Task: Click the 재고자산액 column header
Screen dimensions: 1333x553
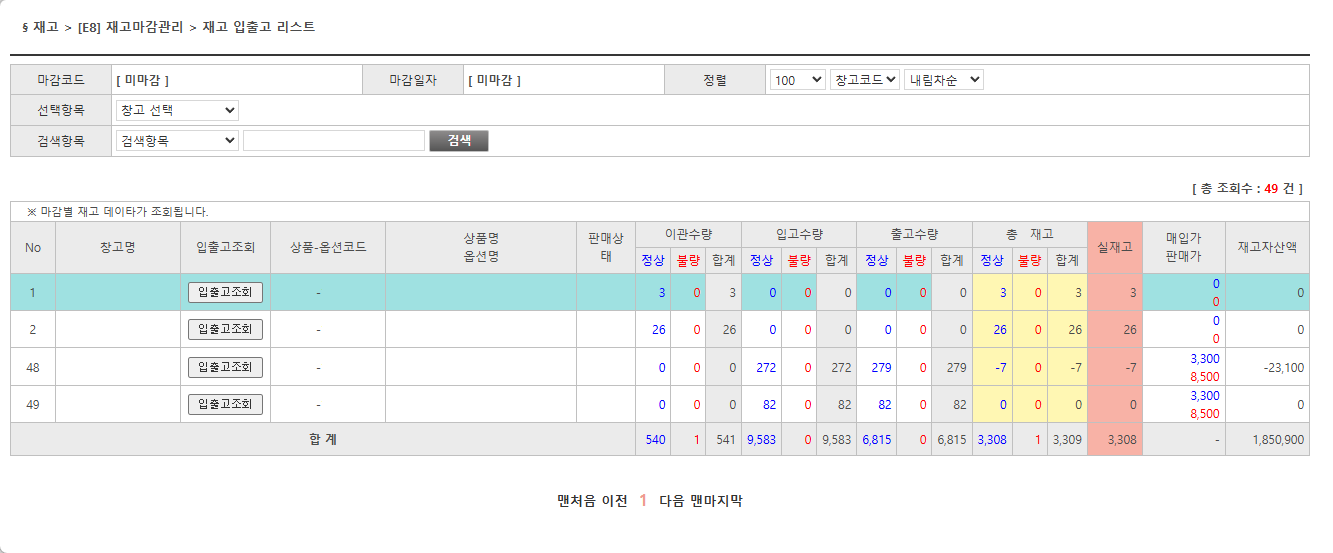Action: pos(1267,247)
